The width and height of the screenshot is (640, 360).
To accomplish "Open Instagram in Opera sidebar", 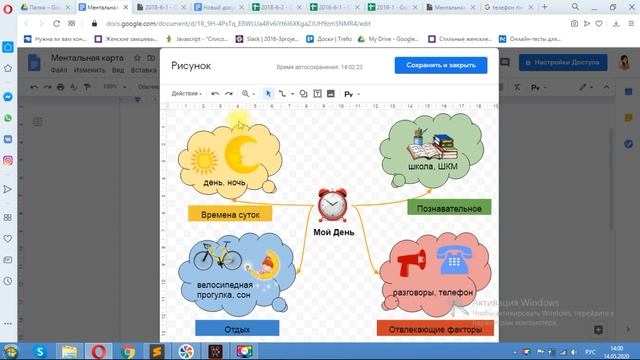I will (8, 160).
